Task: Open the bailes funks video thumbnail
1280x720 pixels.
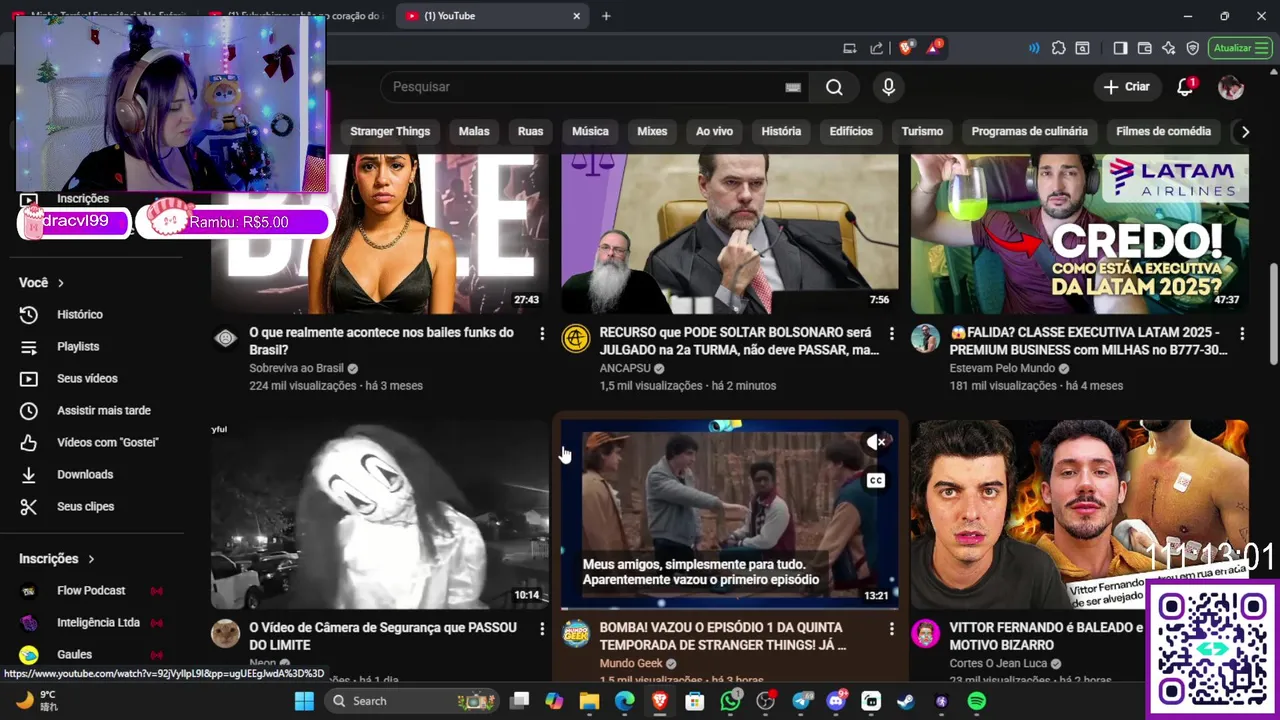Action: point(380,234)
